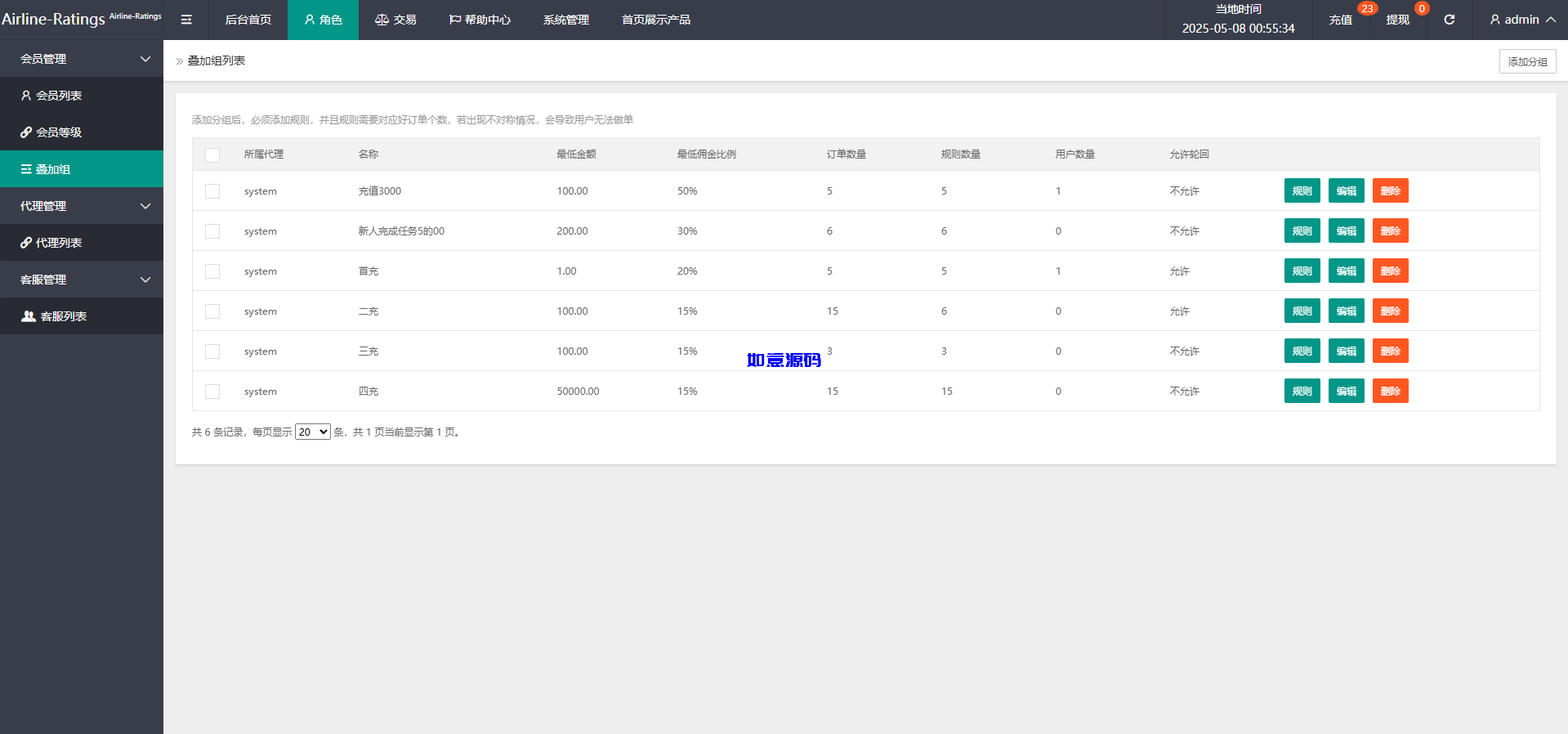Collapse the sidebar with the hamburger icon
This screenshot has height=734, width=1568.
186,20
